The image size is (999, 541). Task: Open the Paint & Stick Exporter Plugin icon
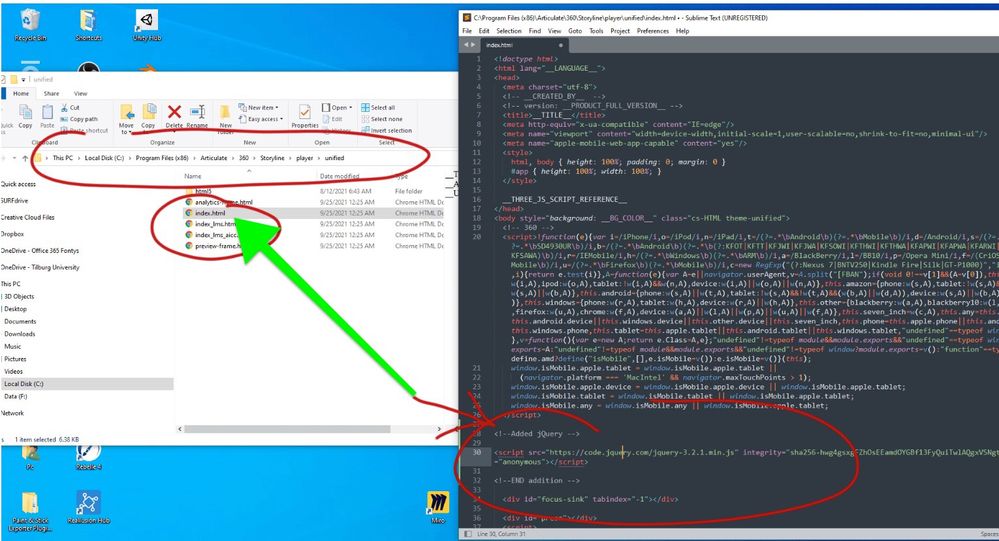(x=30, y=512)
